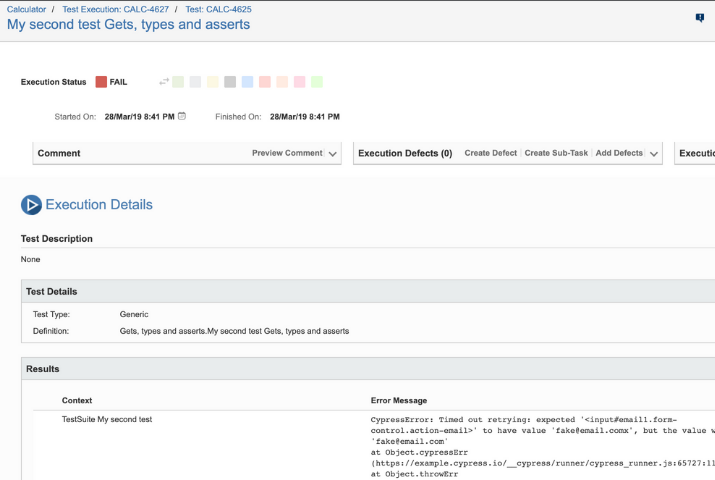
Task: Select the pale yellow status swatch
Action: pyautogui.click(x=213, y=82)
